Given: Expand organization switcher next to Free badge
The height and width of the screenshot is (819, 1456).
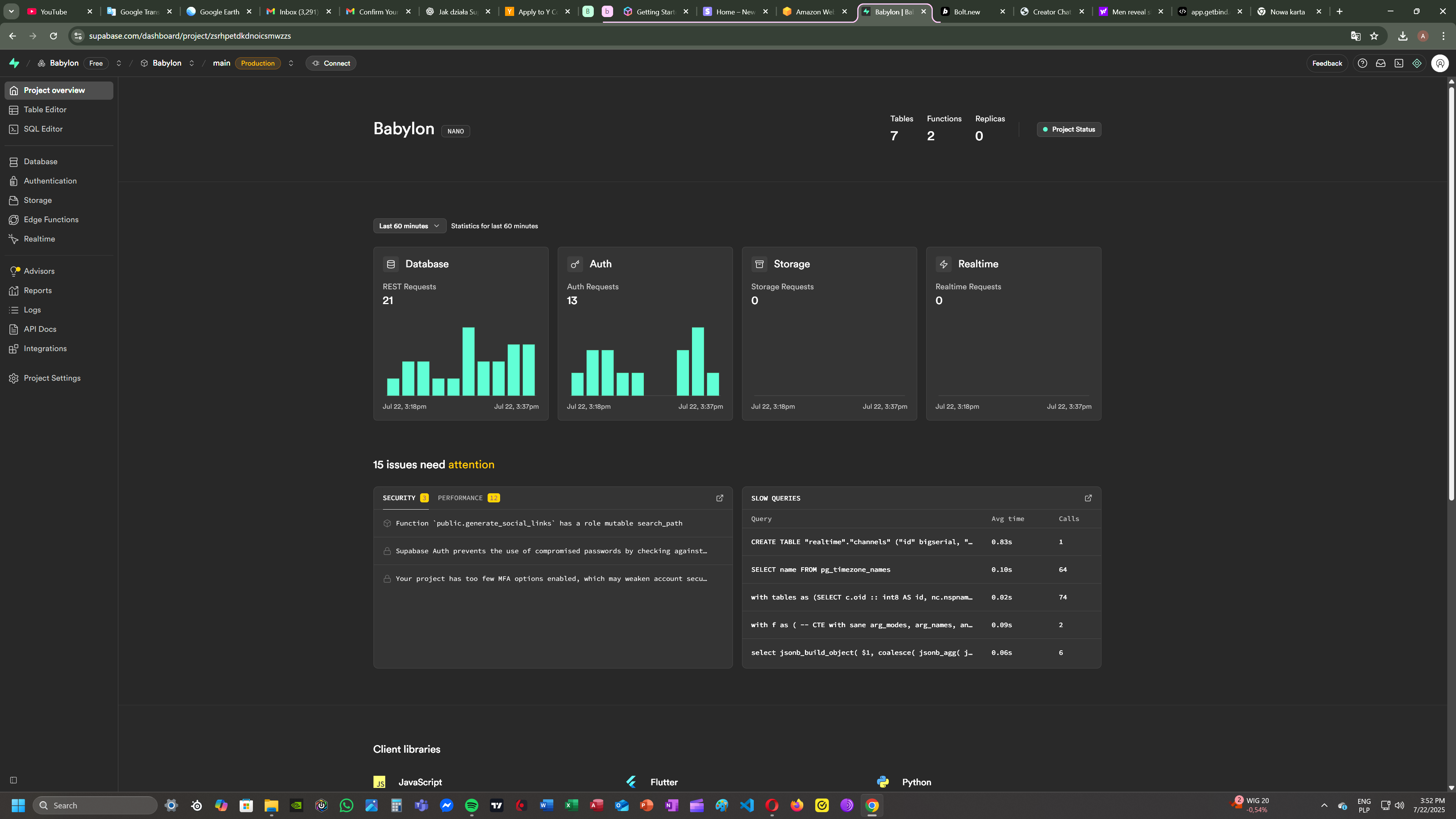Looking at the screenshot, I should [x=119, y=63].
